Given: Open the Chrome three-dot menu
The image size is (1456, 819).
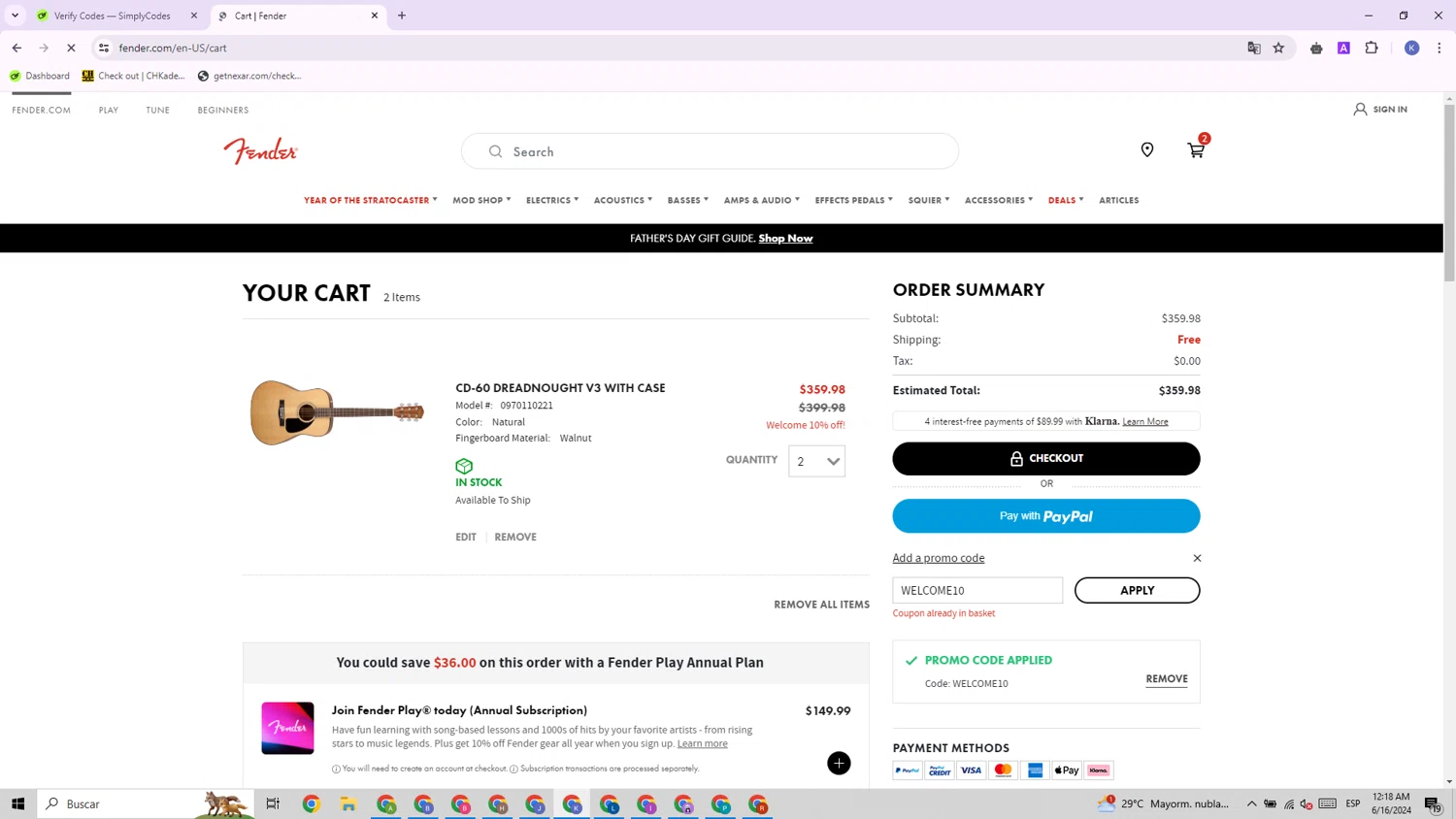Looking at the screenshot, I should (x=1439, y=48).
